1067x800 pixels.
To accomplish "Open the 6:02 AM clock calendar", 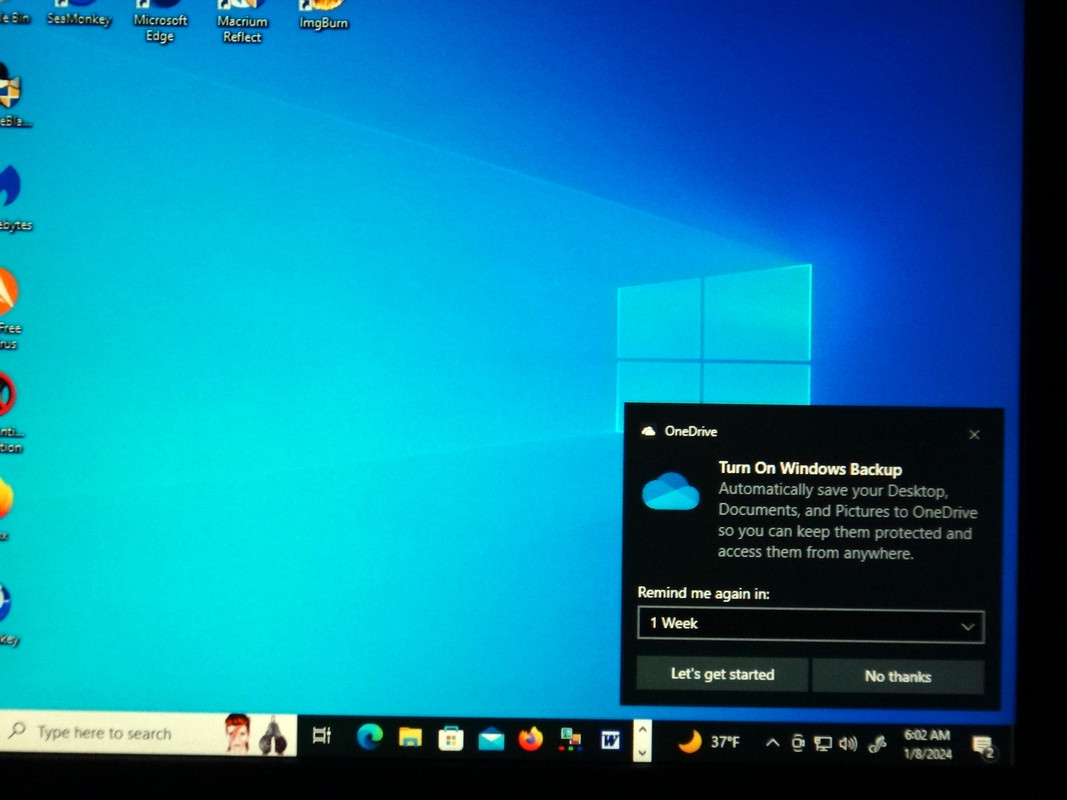I will pos(927,744).
